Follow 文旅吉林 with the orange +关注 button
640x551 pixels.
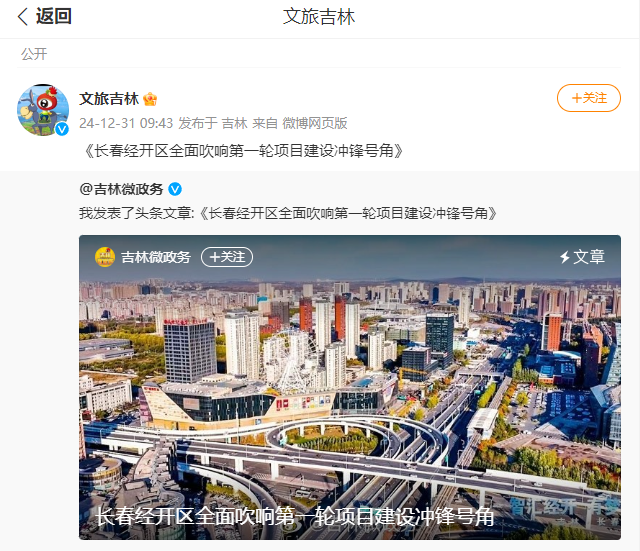tap(589, 98)
